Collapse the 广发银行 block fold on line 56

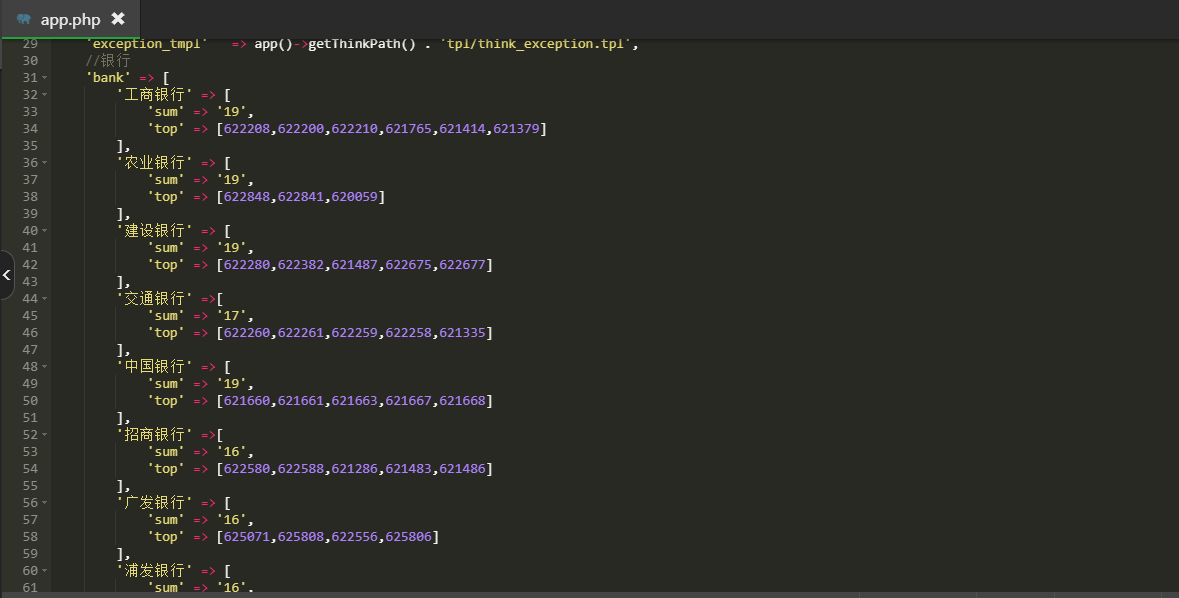click(x=44, y=502)
